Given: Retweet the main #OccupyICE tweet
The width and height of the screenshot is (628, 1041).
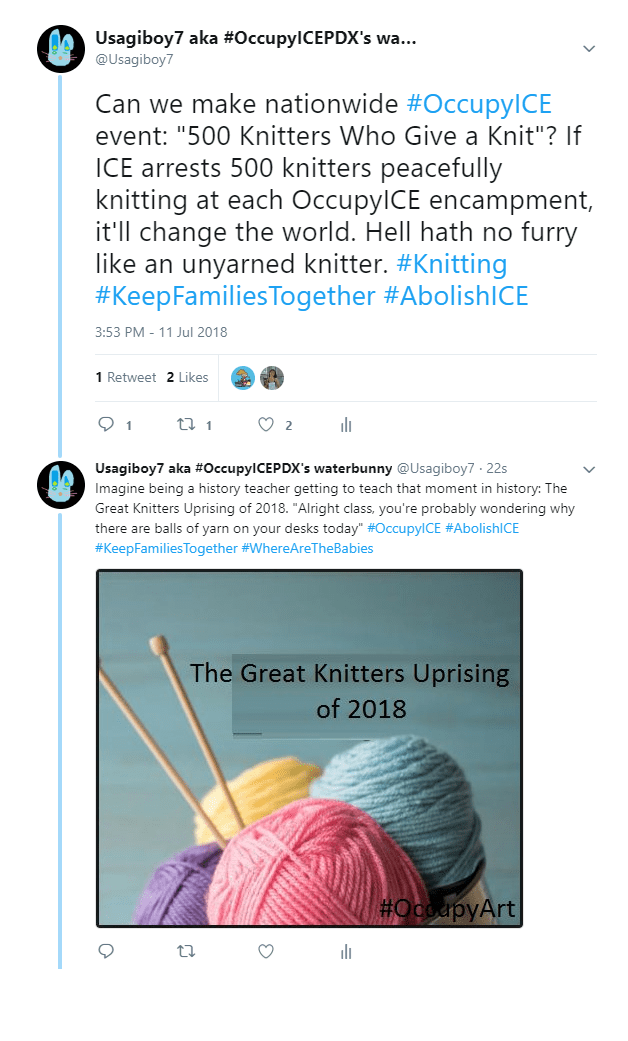Looking at the screenshot, I should tap(186, 425).
